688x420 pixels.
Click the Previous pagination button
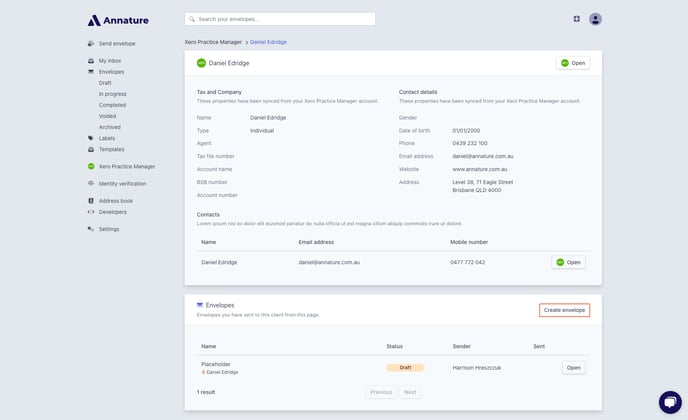point(381,392)
